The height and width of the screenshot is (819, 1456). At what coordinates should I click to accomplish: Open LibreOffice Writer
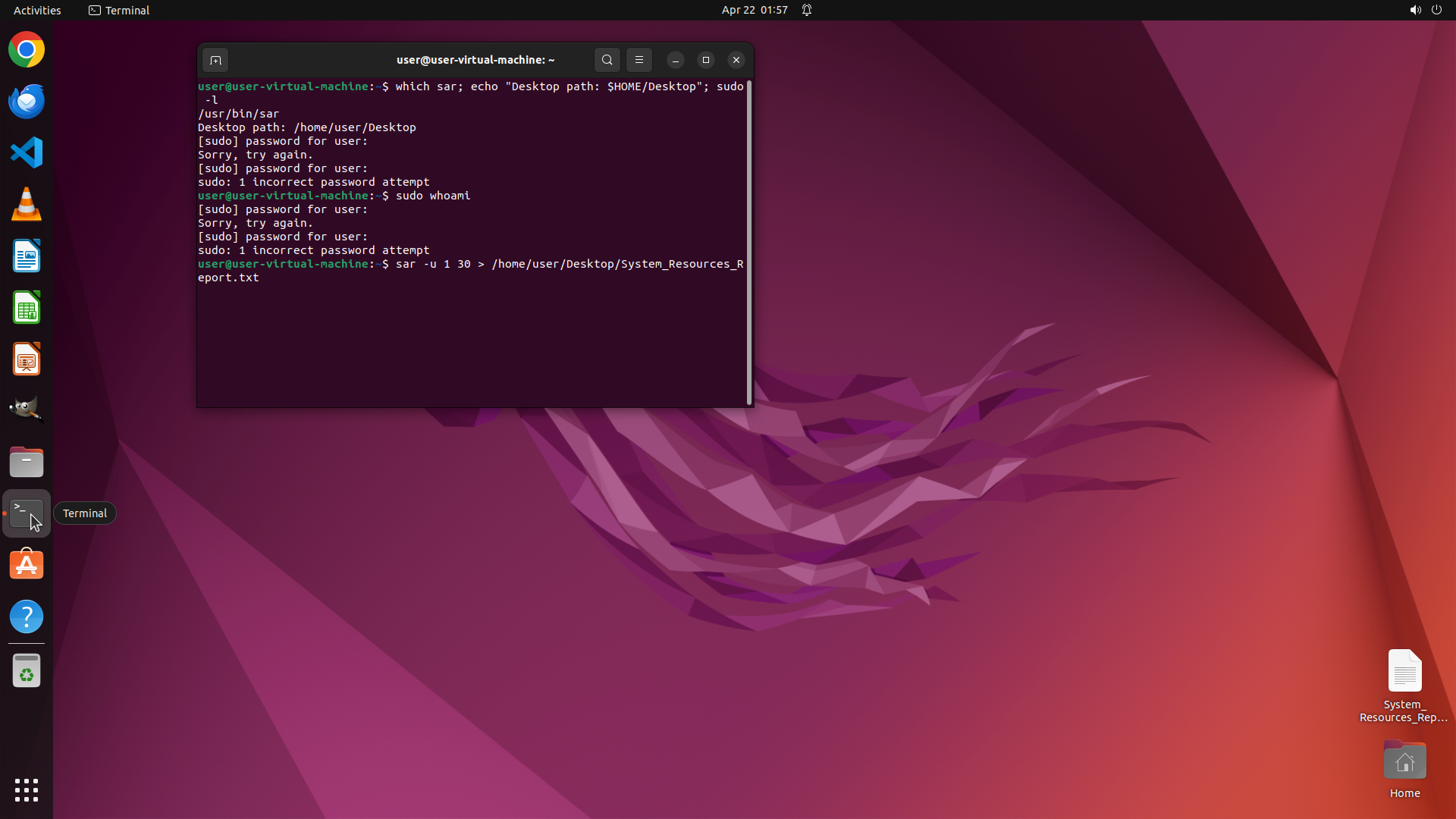27,256
